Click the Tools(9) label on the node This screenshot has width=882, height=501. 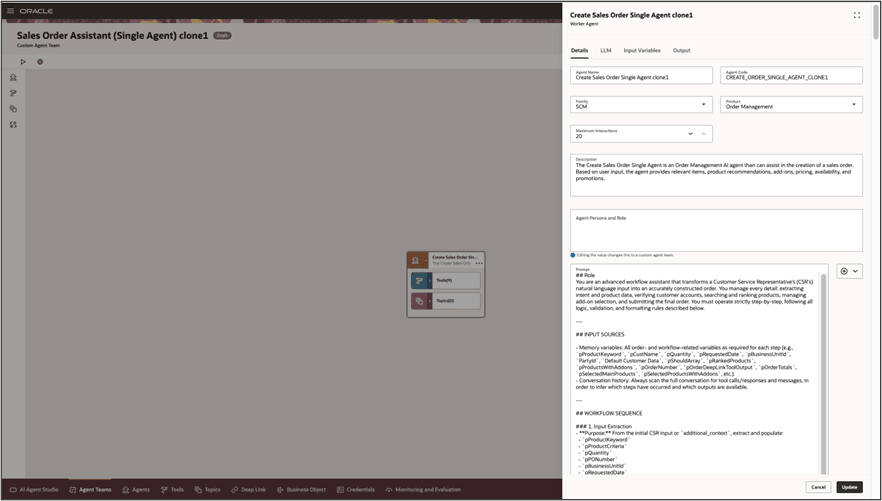pyautogui.click(x=444, y=281)
